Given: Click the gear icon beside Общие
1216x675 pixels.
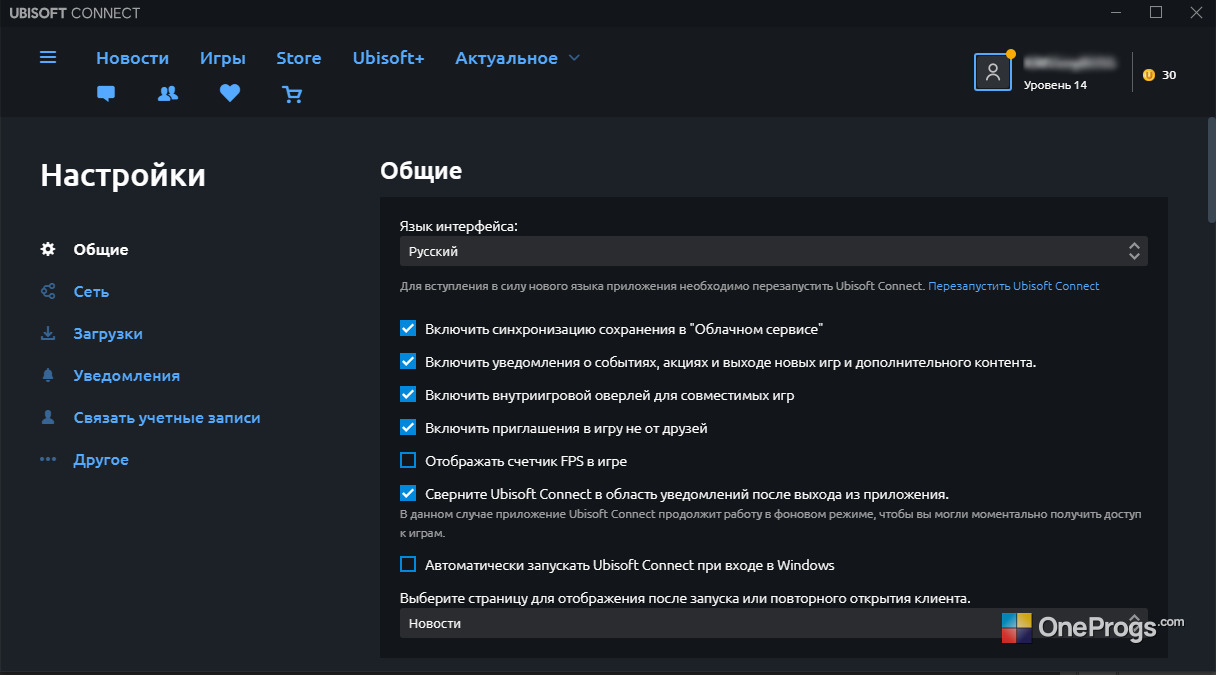Looking at the screenshot, I should pyautogui.click(x=47, y=249).
